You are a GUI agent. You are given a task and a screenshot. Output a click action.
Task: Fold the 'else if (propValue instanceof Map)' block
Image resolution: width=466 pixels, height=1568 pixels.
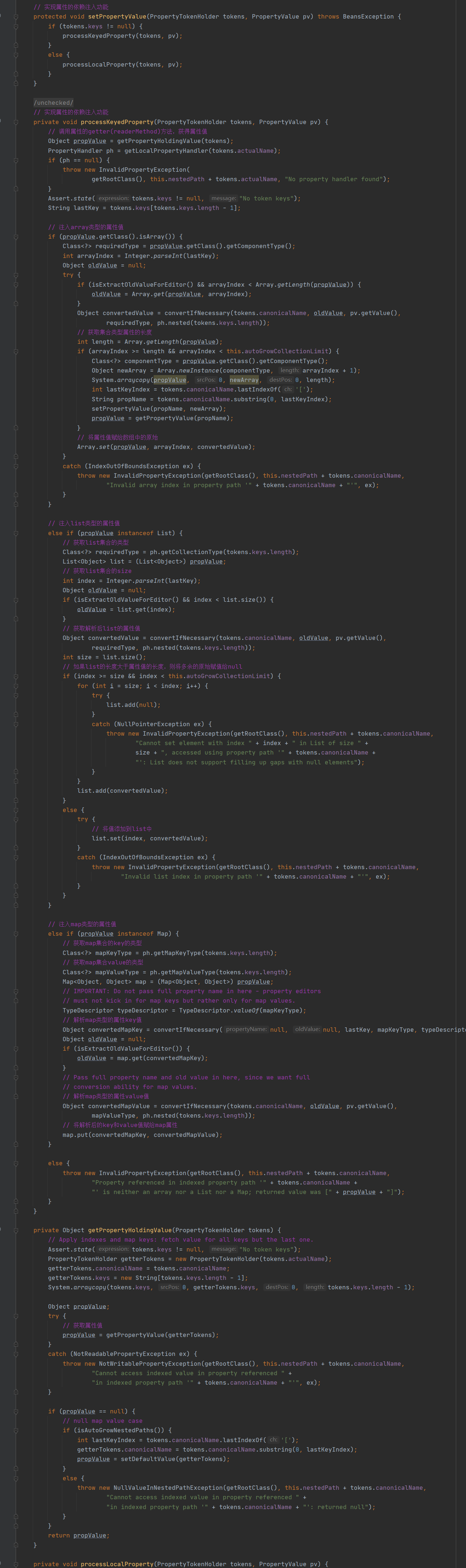coord(16,934)
